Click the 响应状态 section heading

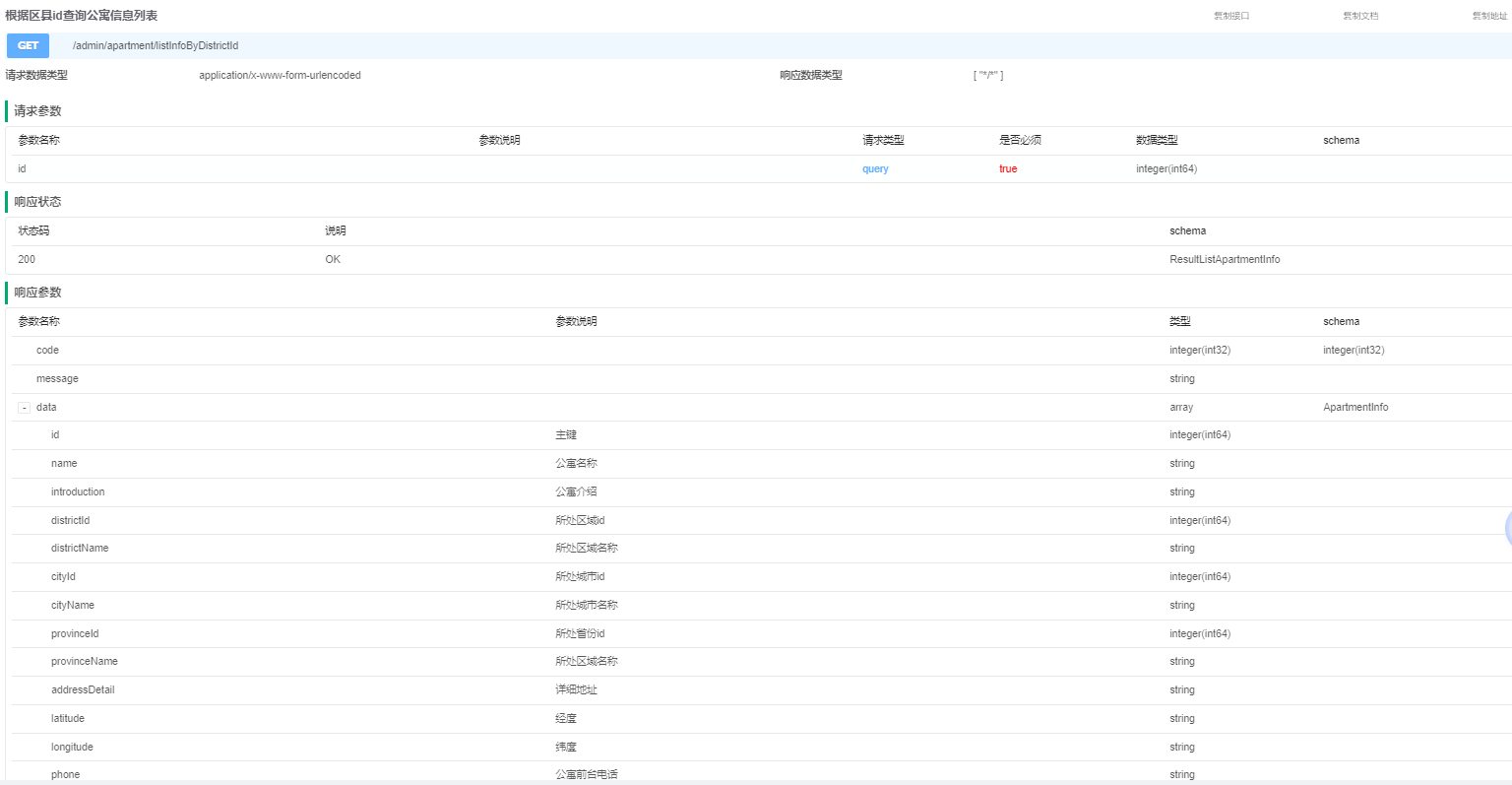[x=37, y=202]
